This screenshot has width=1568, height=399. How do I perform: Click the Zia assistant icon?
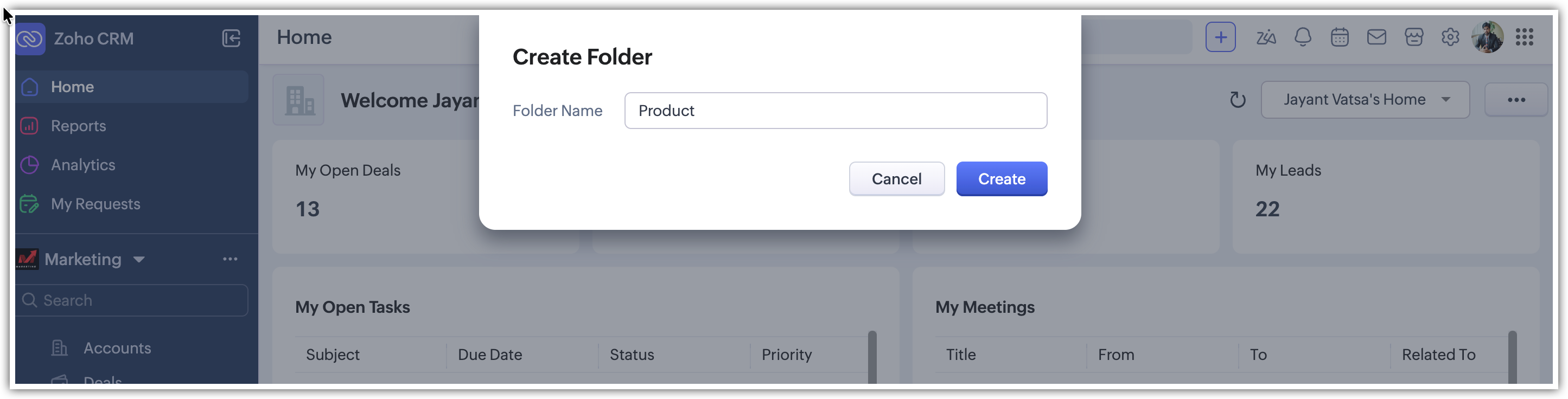coord(1266,38)
